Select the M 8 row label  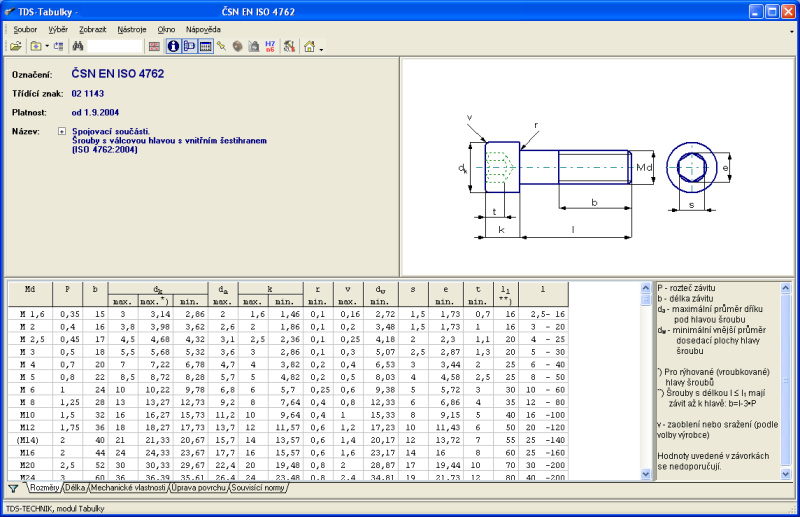(x=27, y=403)
